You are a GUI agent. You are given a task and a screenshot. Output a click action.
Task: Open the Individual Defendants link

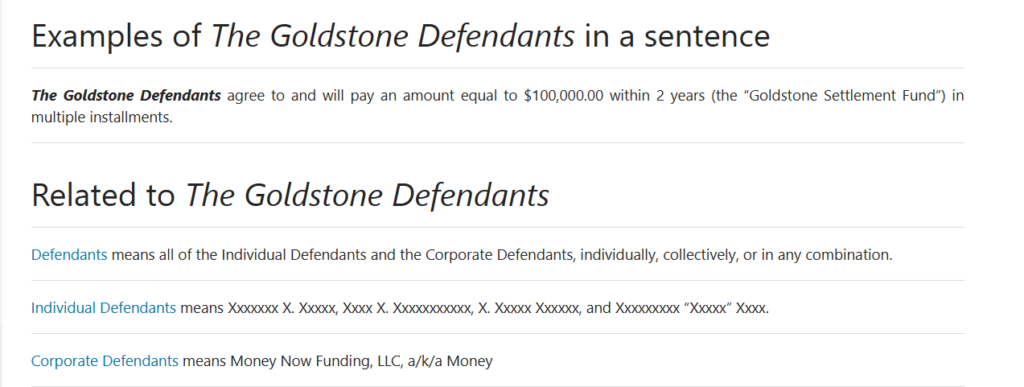(x=103, y=307)
